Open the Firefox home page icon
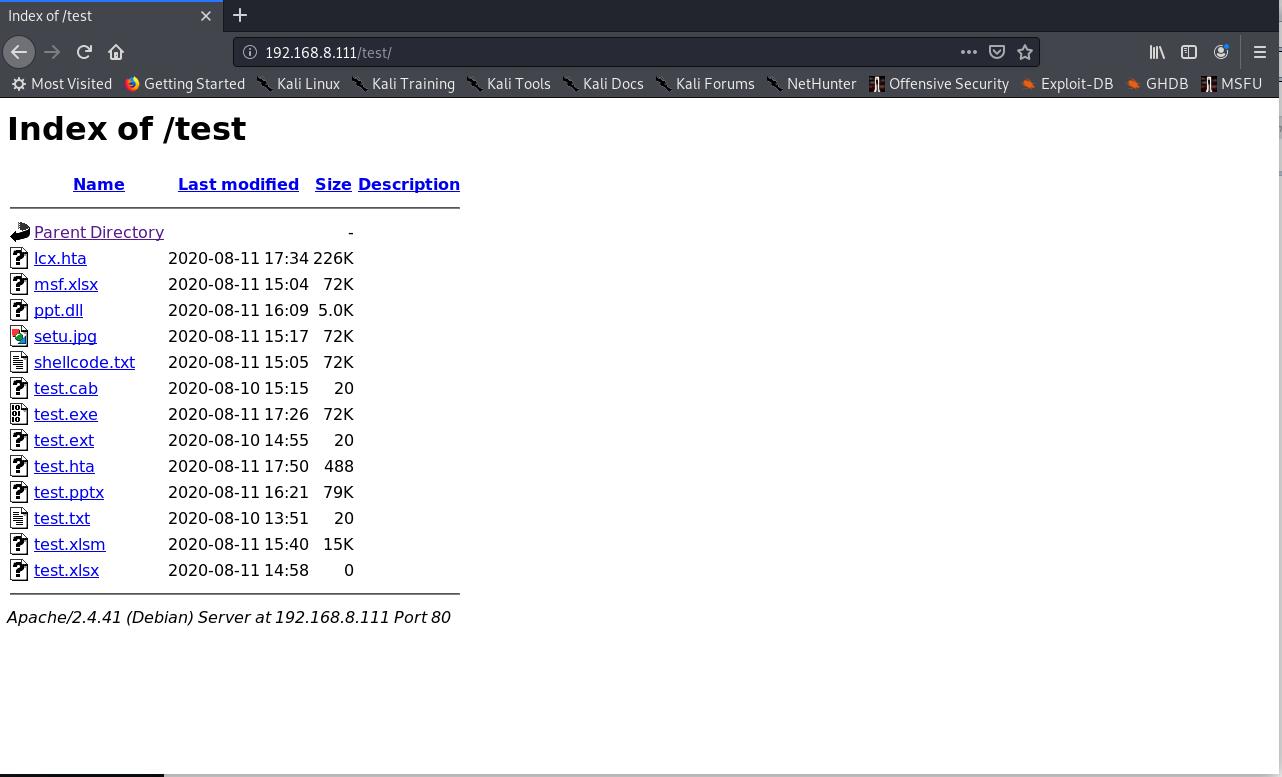 [116, 52]
